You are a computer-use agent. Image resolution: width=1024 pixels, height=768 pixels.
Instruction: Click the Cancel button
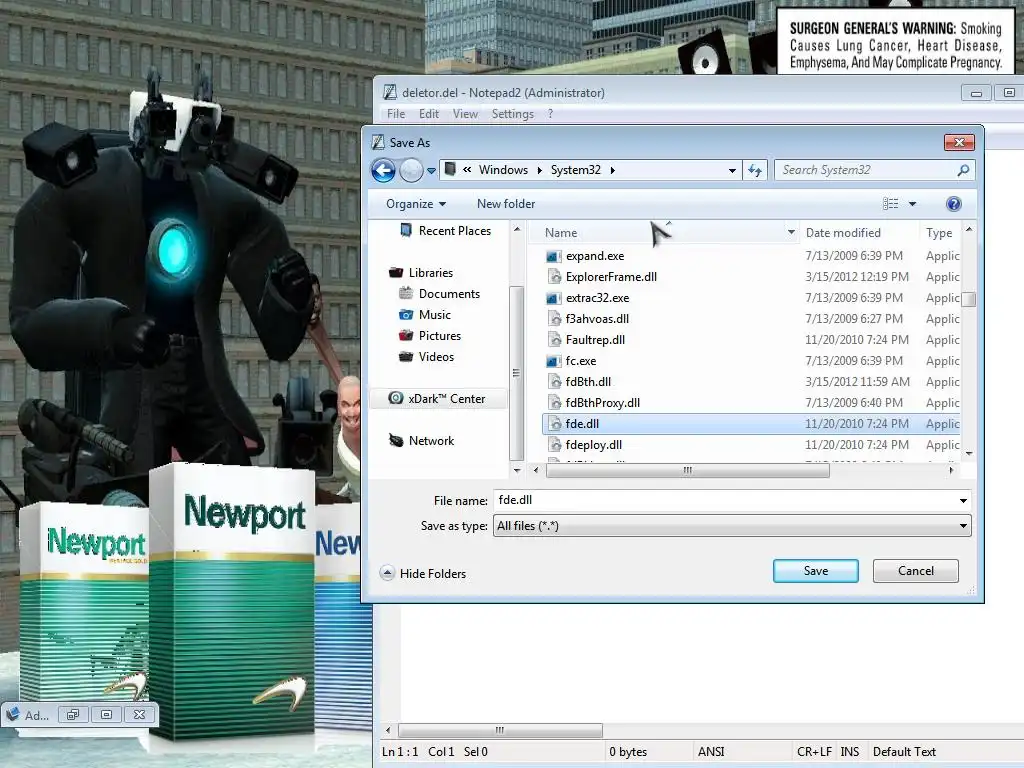click(x=916, y=571)
